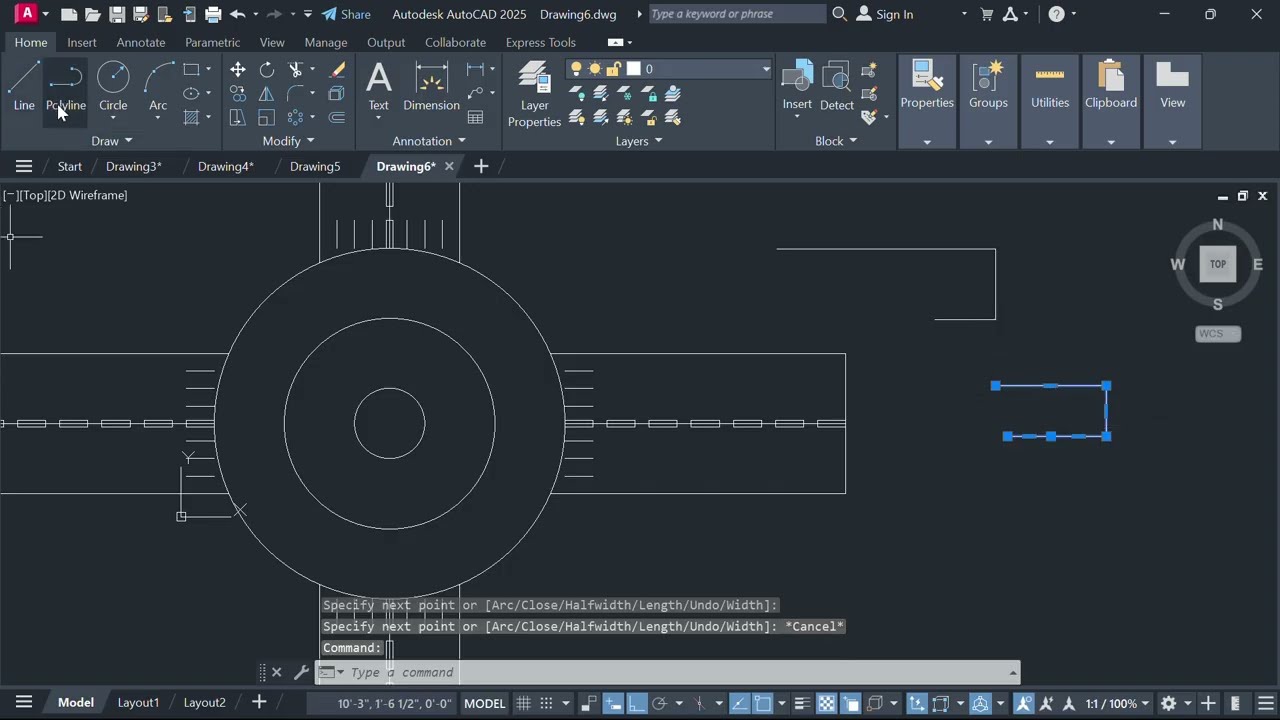Open the Properties panel dropdown

click(x=927, y=141)
